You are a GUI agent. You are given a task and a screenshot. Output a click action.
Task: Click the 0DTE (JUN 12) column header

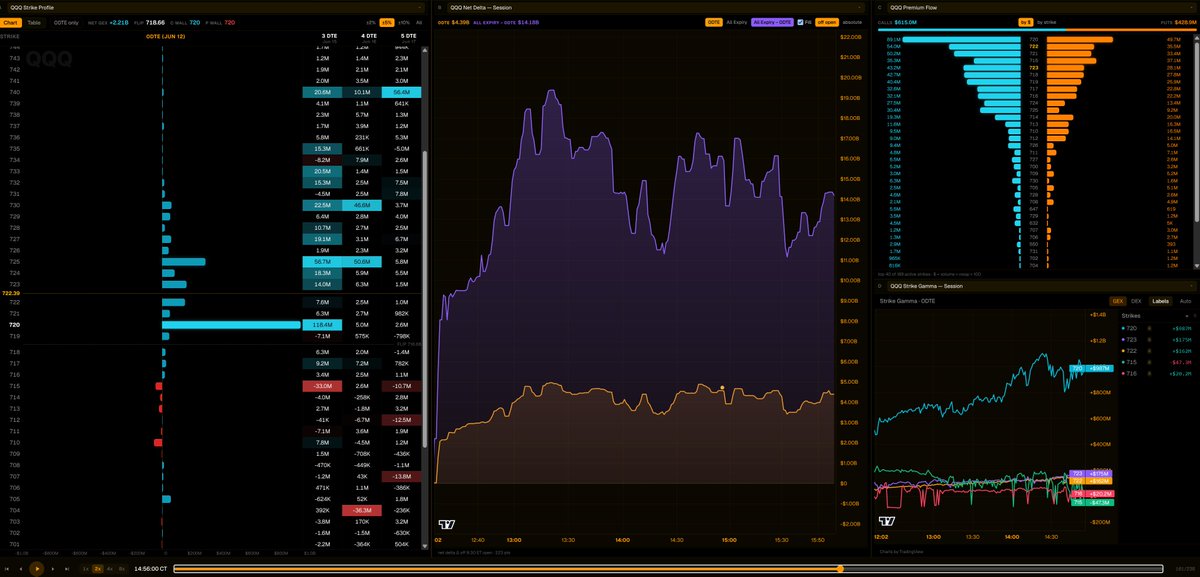coord(165,36)
